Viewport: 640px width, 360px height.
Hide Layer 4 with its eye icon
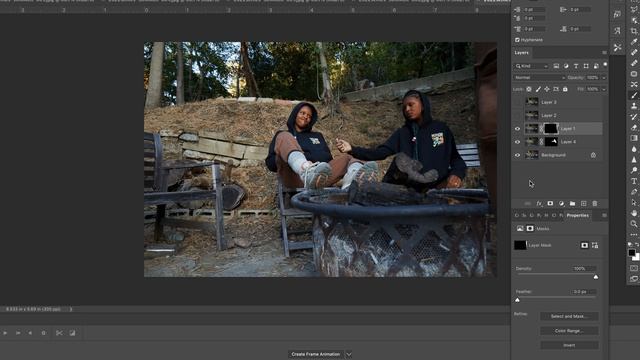(517, 142)
